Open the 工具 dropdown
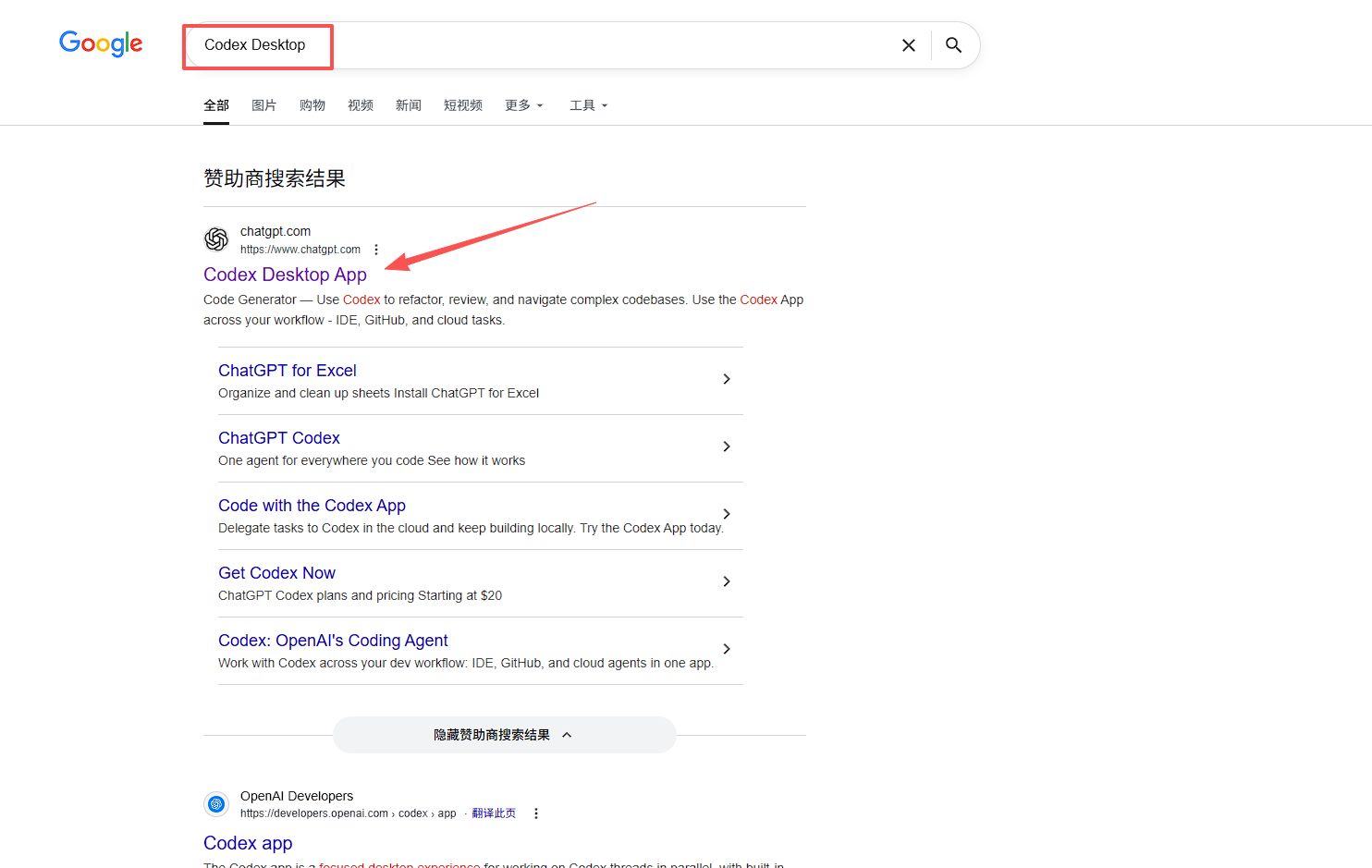This screenshot has width=1372, height=868. (589, 105)
